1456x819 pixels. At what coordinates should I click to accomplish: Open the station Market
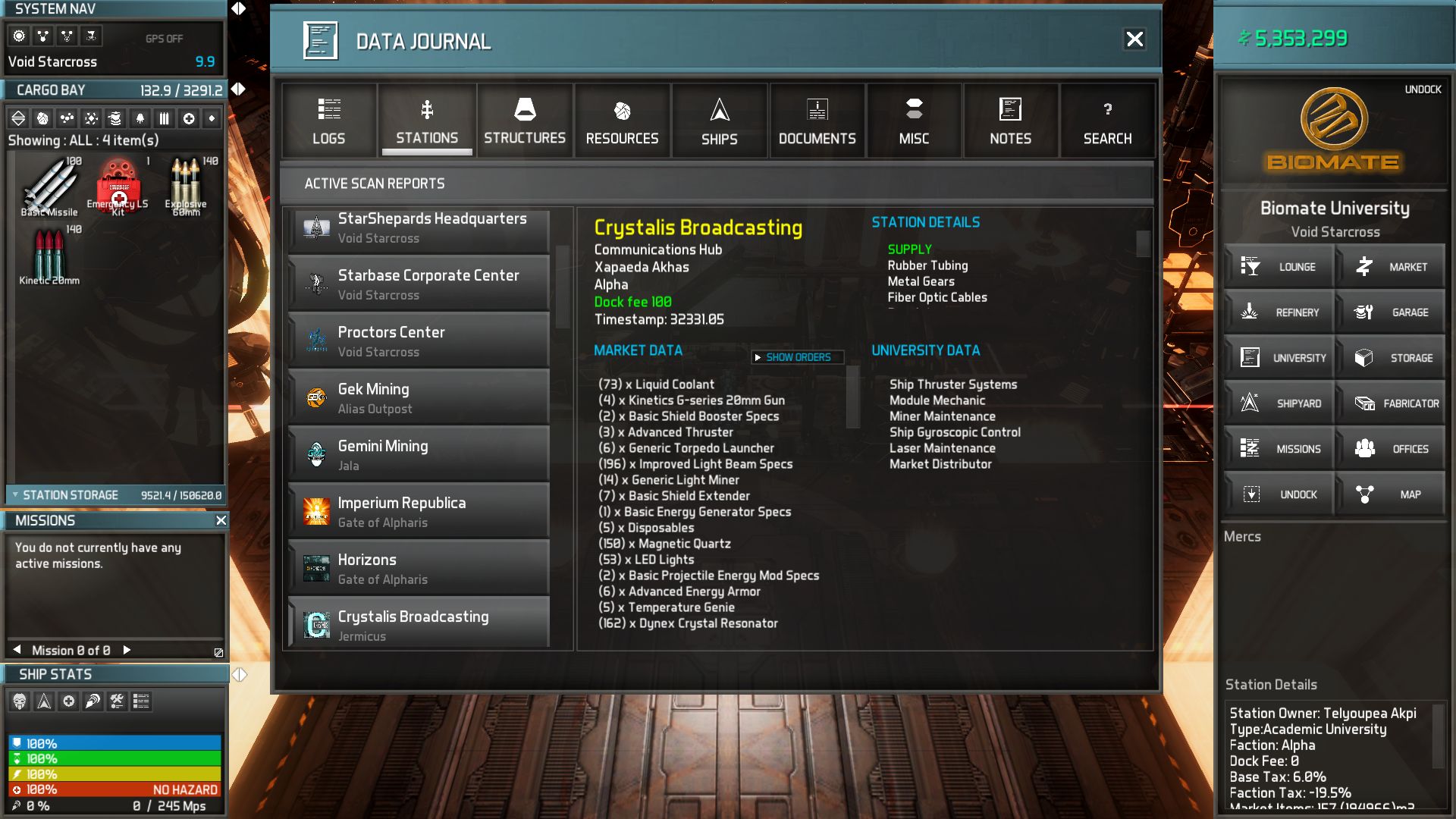pyautogui.click(x=1390, y=266)
